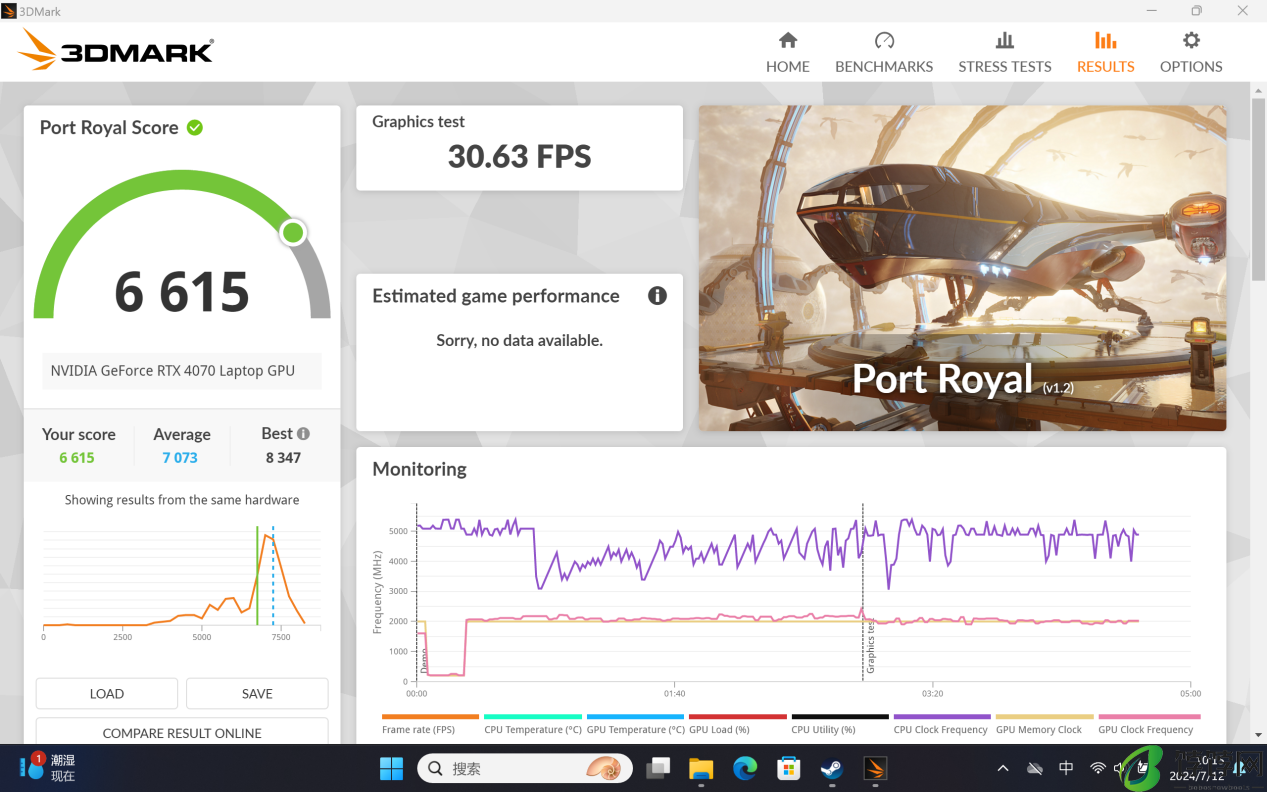Image resolution: width=1267 pixels, height=792 pixels.
Task: Click the 30.63 FPS graphics test value
Action: click(x=520, y=156)
